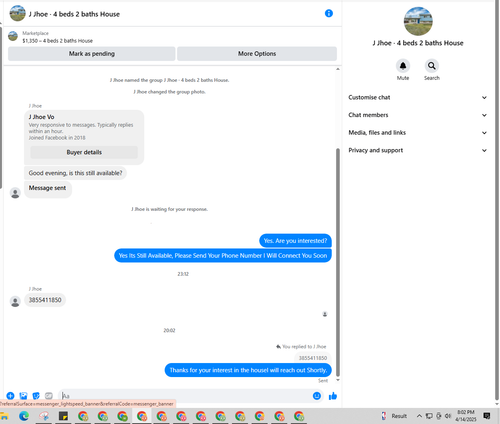Image resolution: width=500 pixels, height=424 pixels.
Task: Click J Jhoe's avatar beside phone number message
Action: click(15, 301)
